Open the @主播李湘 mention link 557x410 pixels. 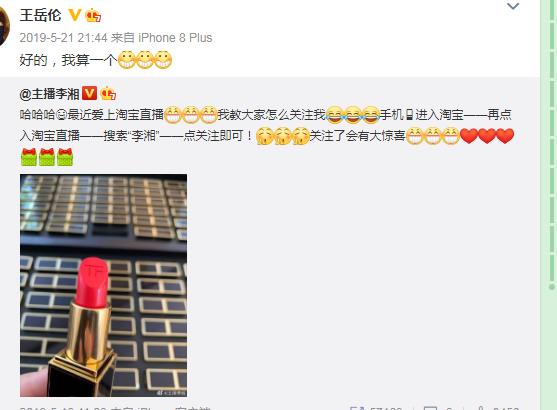click(x=49, y=94)
